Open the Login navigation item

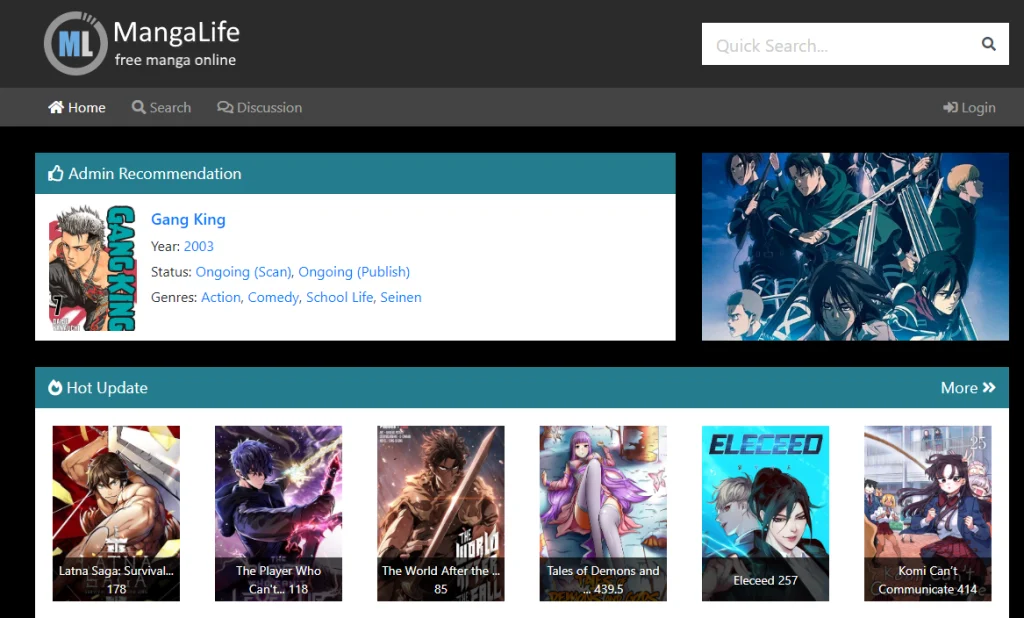pos(969,107)
